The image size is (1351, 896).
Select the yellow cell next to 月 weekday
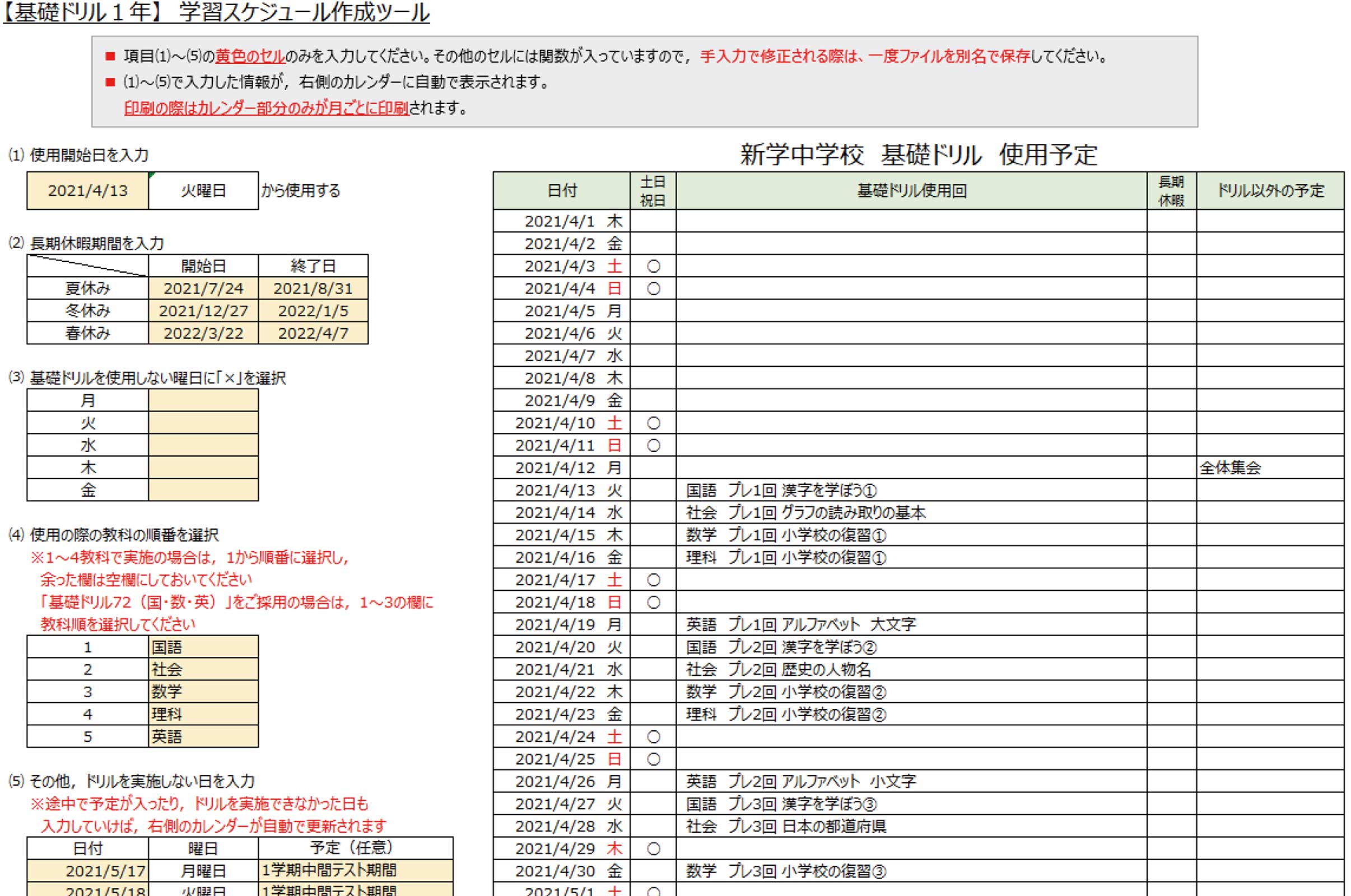203,400
